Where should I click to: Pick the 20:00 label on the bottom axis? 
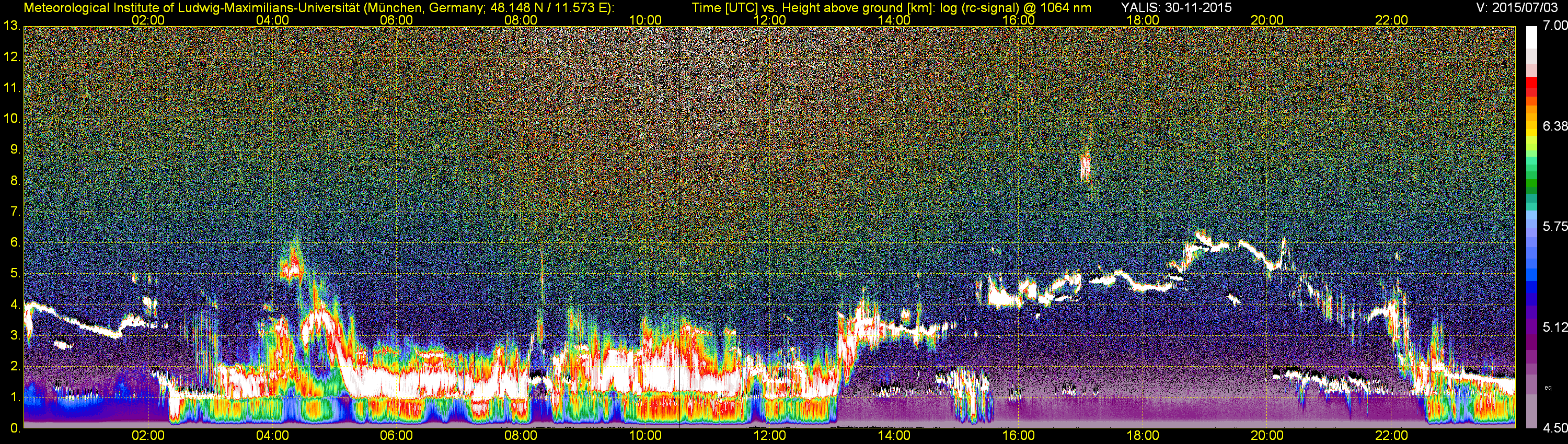tap(1267, 436)
